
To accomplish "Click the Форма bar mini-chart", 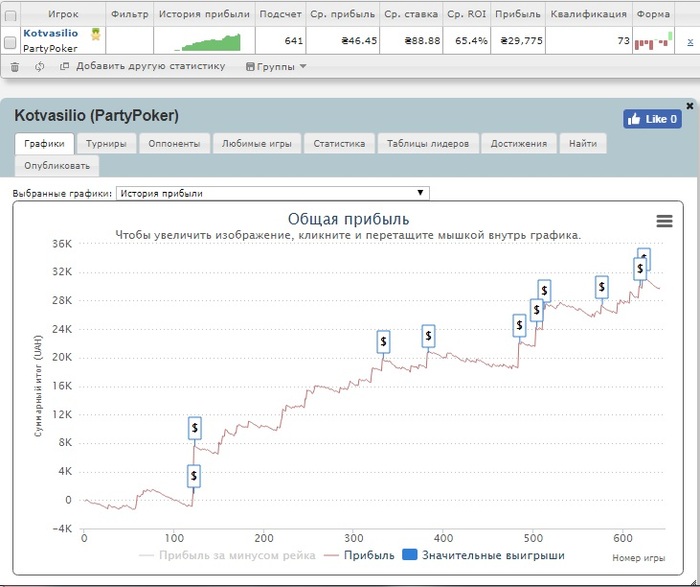I will coord(653,41).
